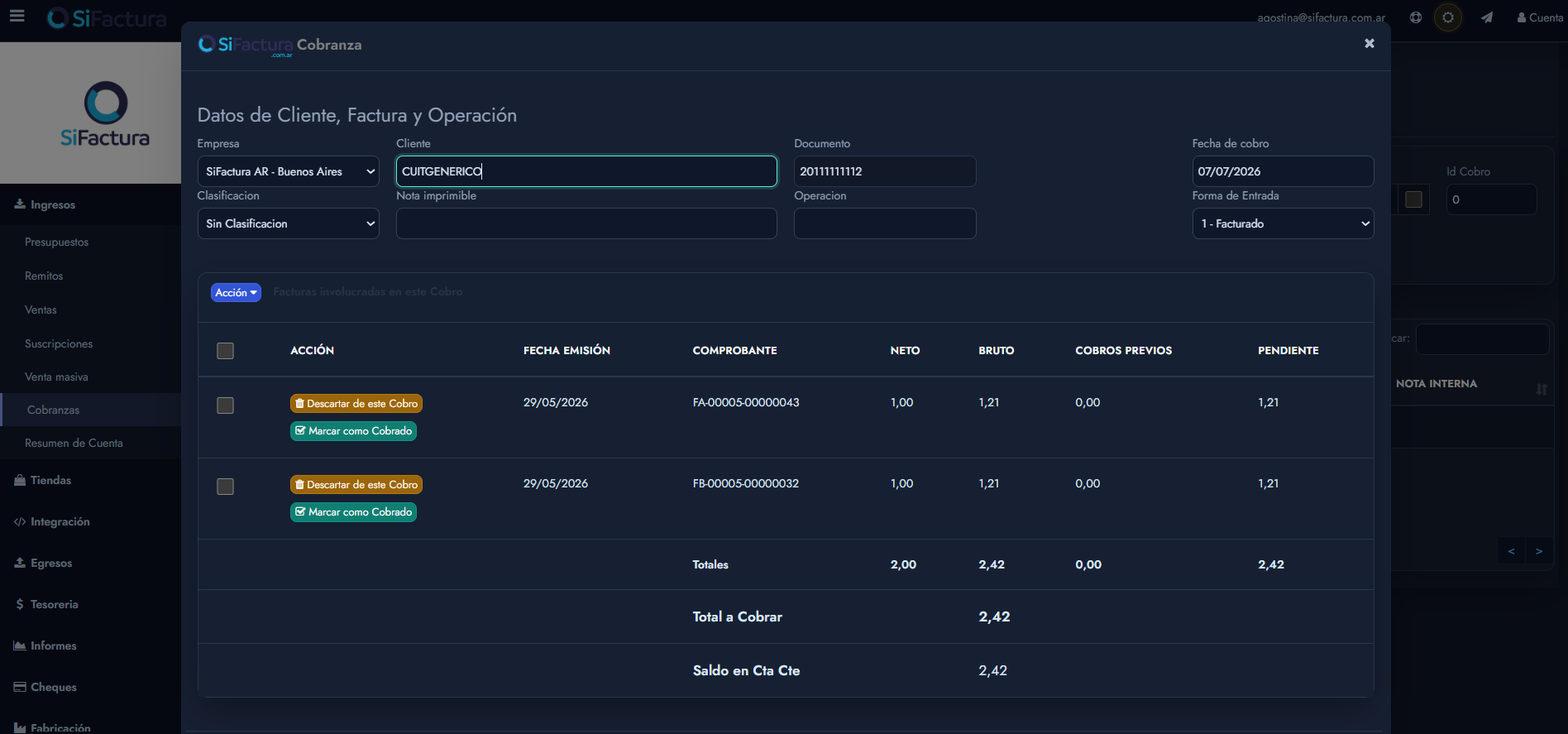The height and width of the screenshot is (734, 1568).
Task: Focus the Nota imprimible field
Action: pyautogui.click(x=586, y=223)
